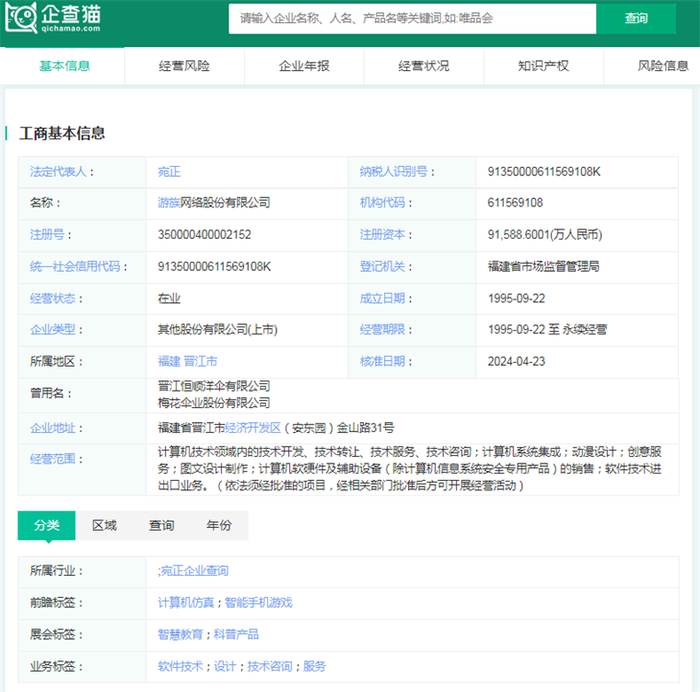
Task: Open the 技术咨询 business tag
Action: 270,667
